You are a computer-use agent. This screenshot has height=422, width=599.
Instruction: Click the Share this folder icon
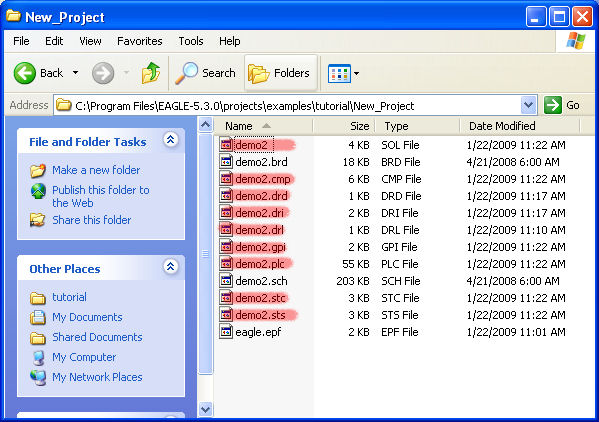[x=38, y=220]
